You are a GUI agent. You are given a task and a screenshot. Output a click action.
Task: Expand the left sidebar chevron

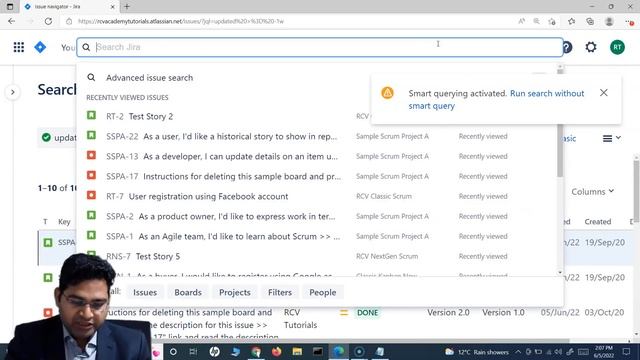[x=13, y=92]
